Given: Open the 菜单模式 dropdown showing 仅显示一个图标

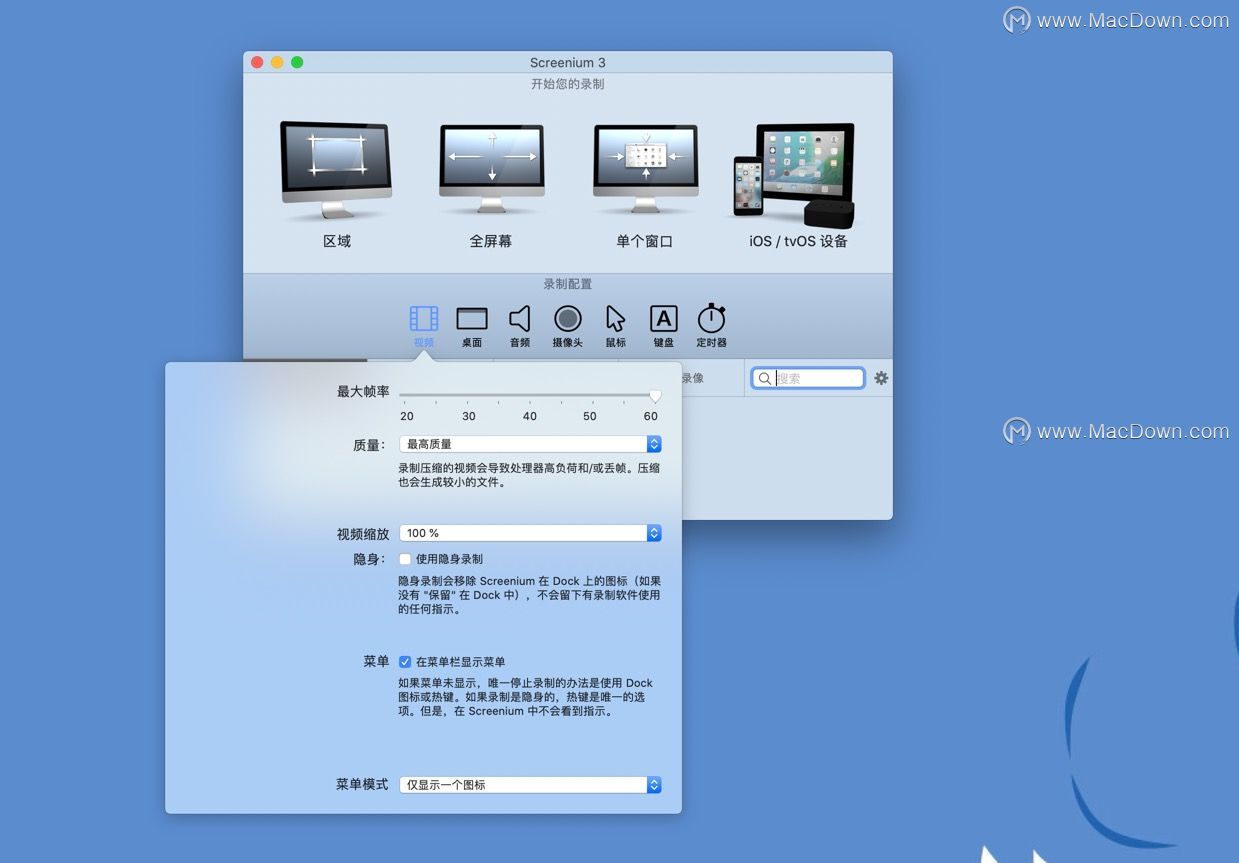Looking at the screenshot, I should tap(530, 785).
